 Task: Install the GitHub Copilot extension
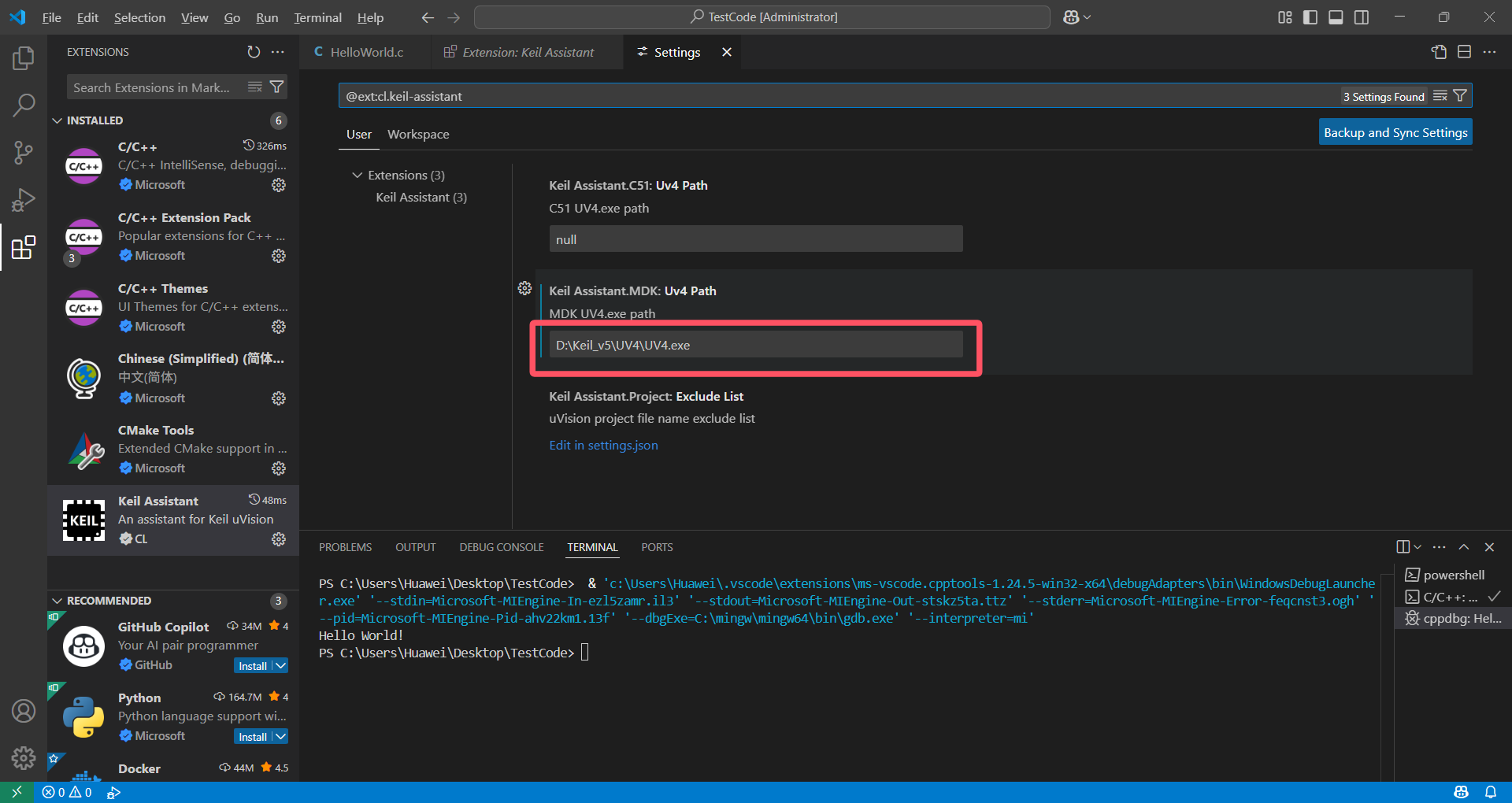coord(253,666)
